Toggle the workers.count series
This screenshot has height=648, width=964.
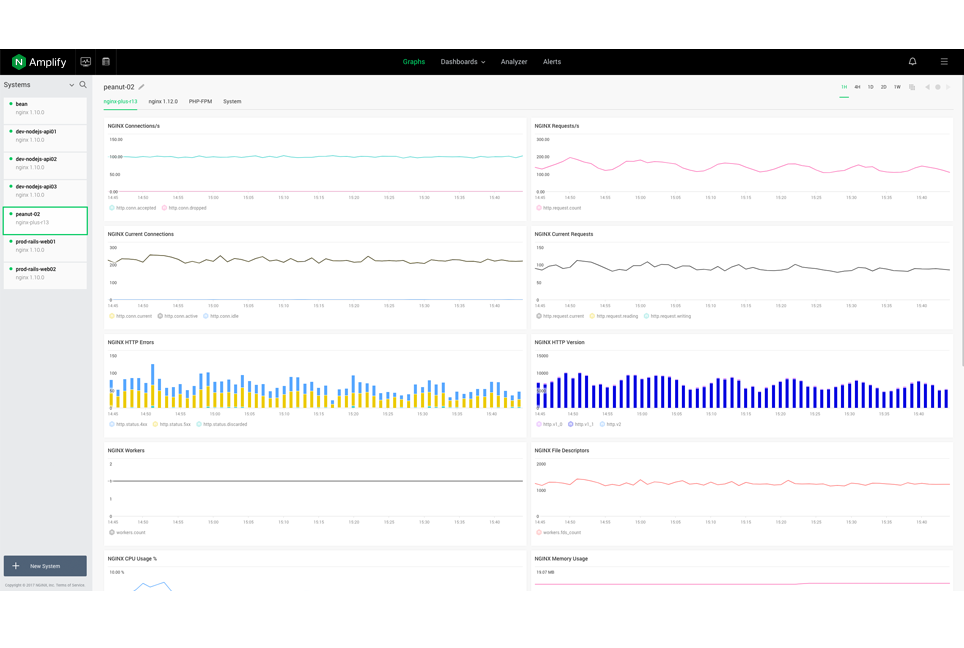[x=127, y=532]
